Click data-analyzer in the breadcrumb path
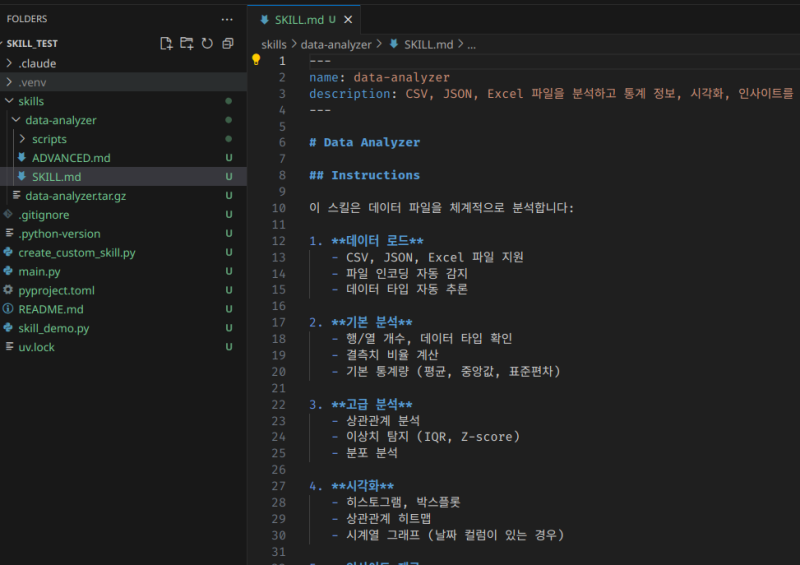800x565 pixels. (336, 44)
